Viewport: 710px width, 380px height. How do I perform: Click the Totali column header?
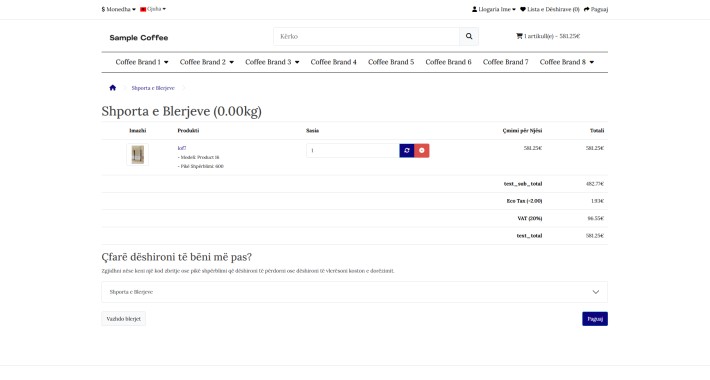(597, 130)
